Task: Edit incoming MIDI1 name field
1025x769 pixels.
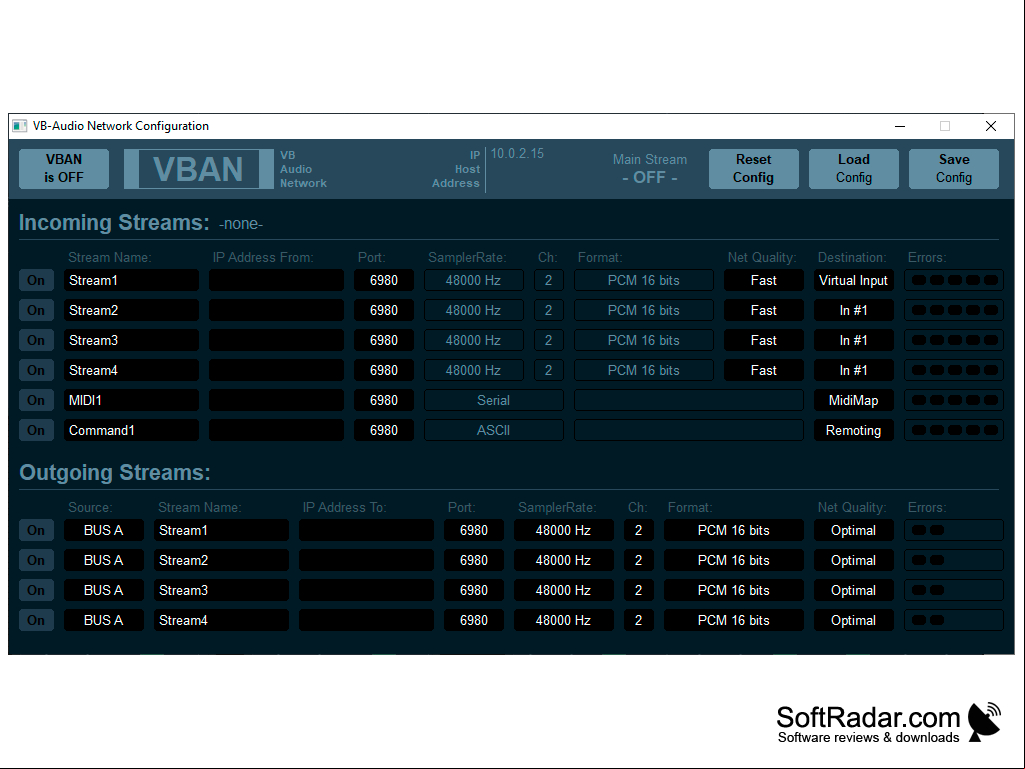Action: pyautogui.click(x=131, y=400)
